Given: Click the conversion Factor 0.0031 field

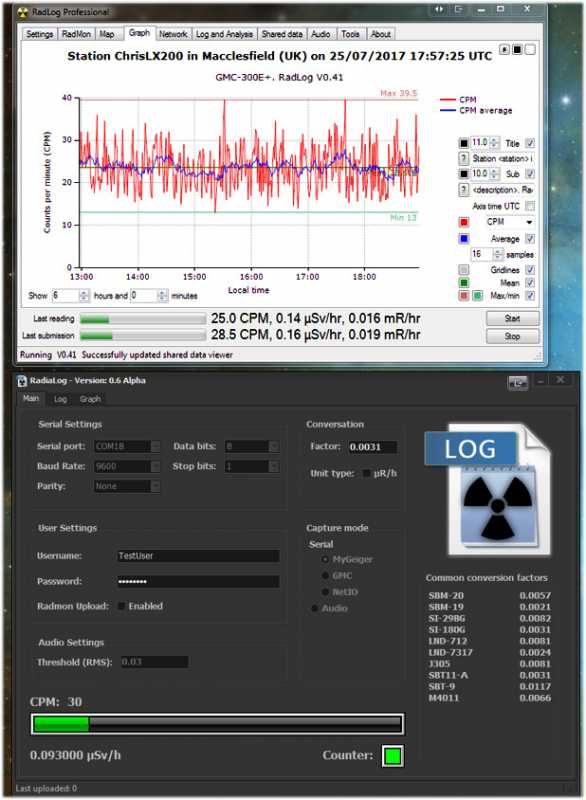Looking at the screenshot, I should [372, 447].
